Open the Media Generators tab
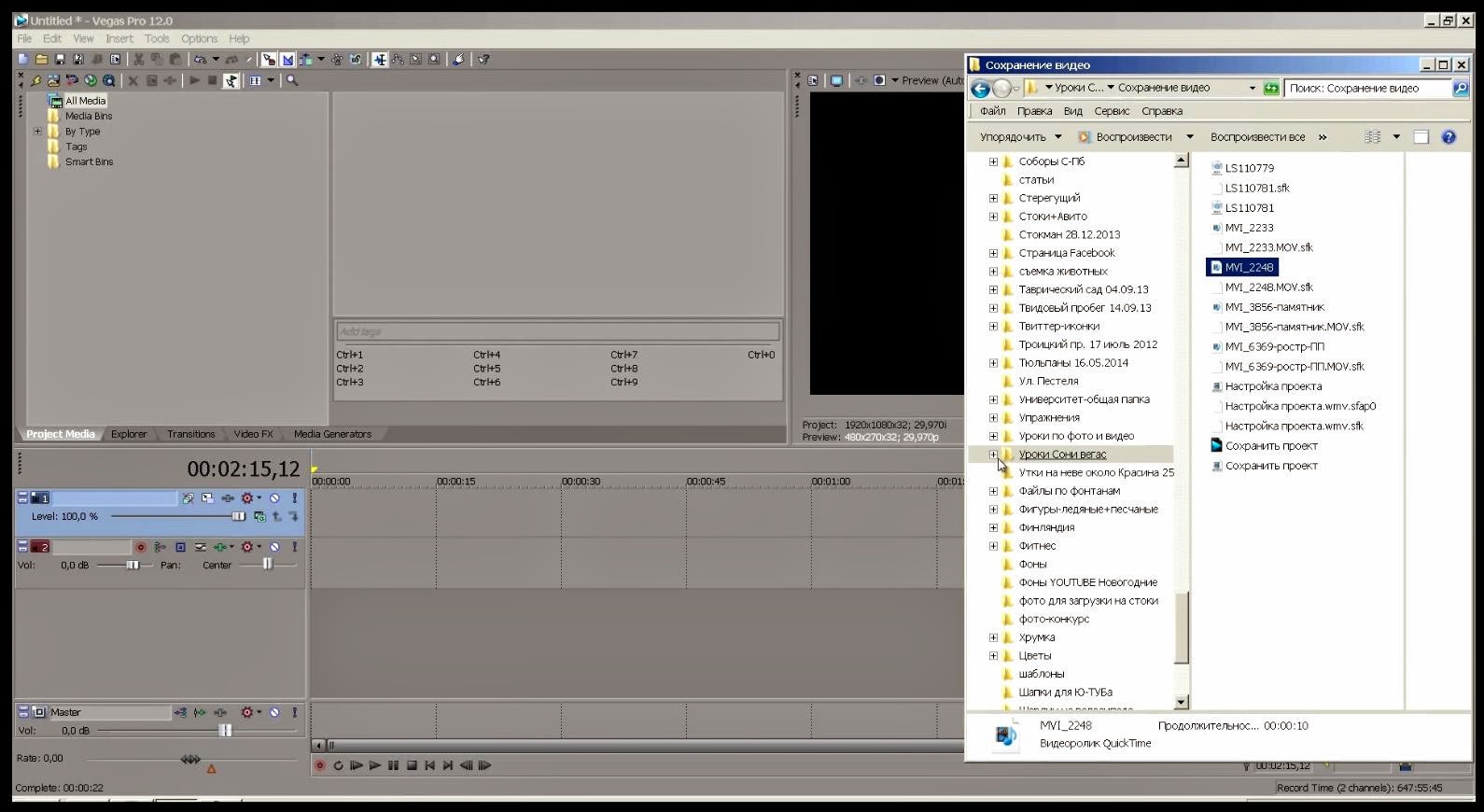This screenshot has height=812, width=1484. pyautogui.click(x=332, y=434)
